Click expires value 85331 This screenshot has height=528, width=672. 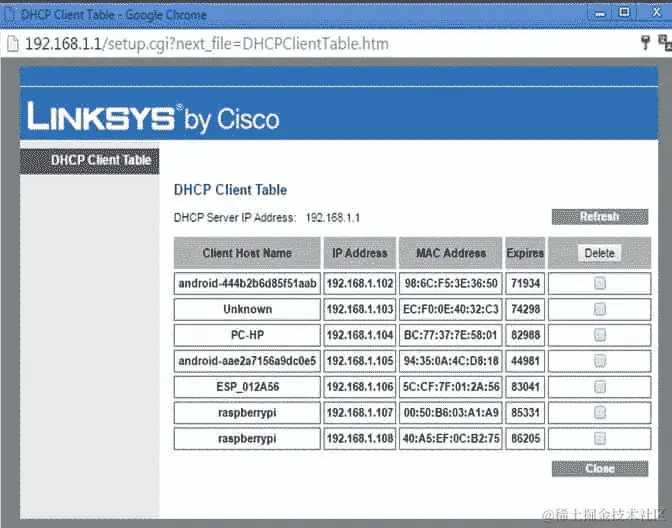click(525, 413)
